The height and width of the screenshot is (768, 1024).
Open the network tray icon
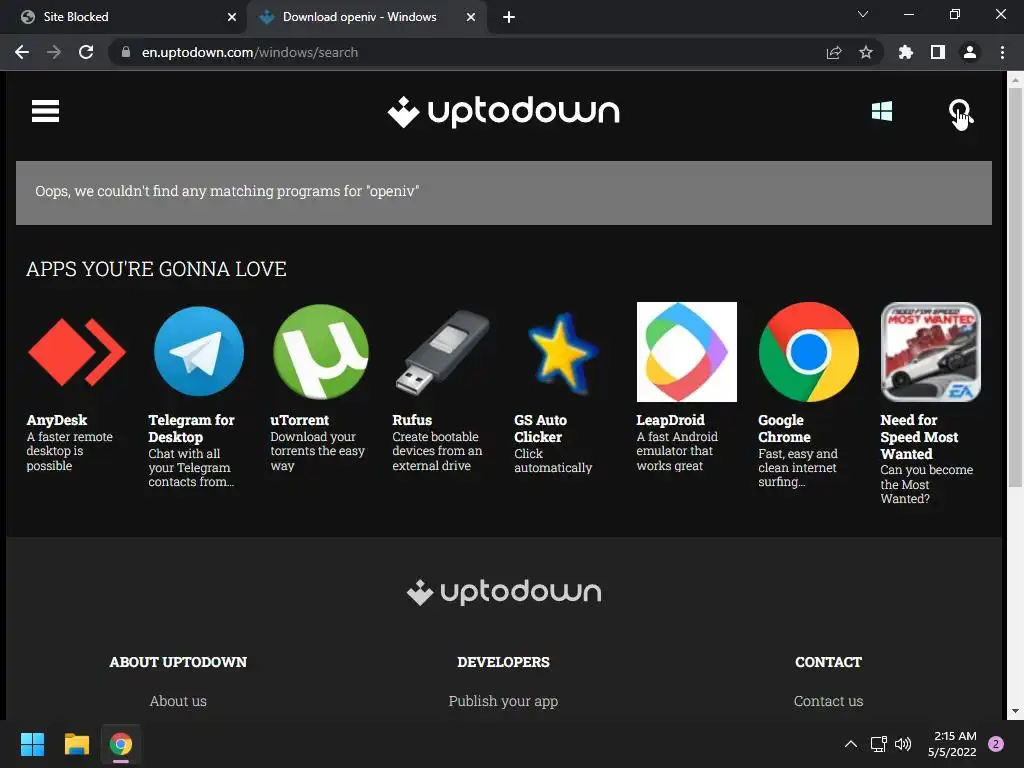pos(878,744)
